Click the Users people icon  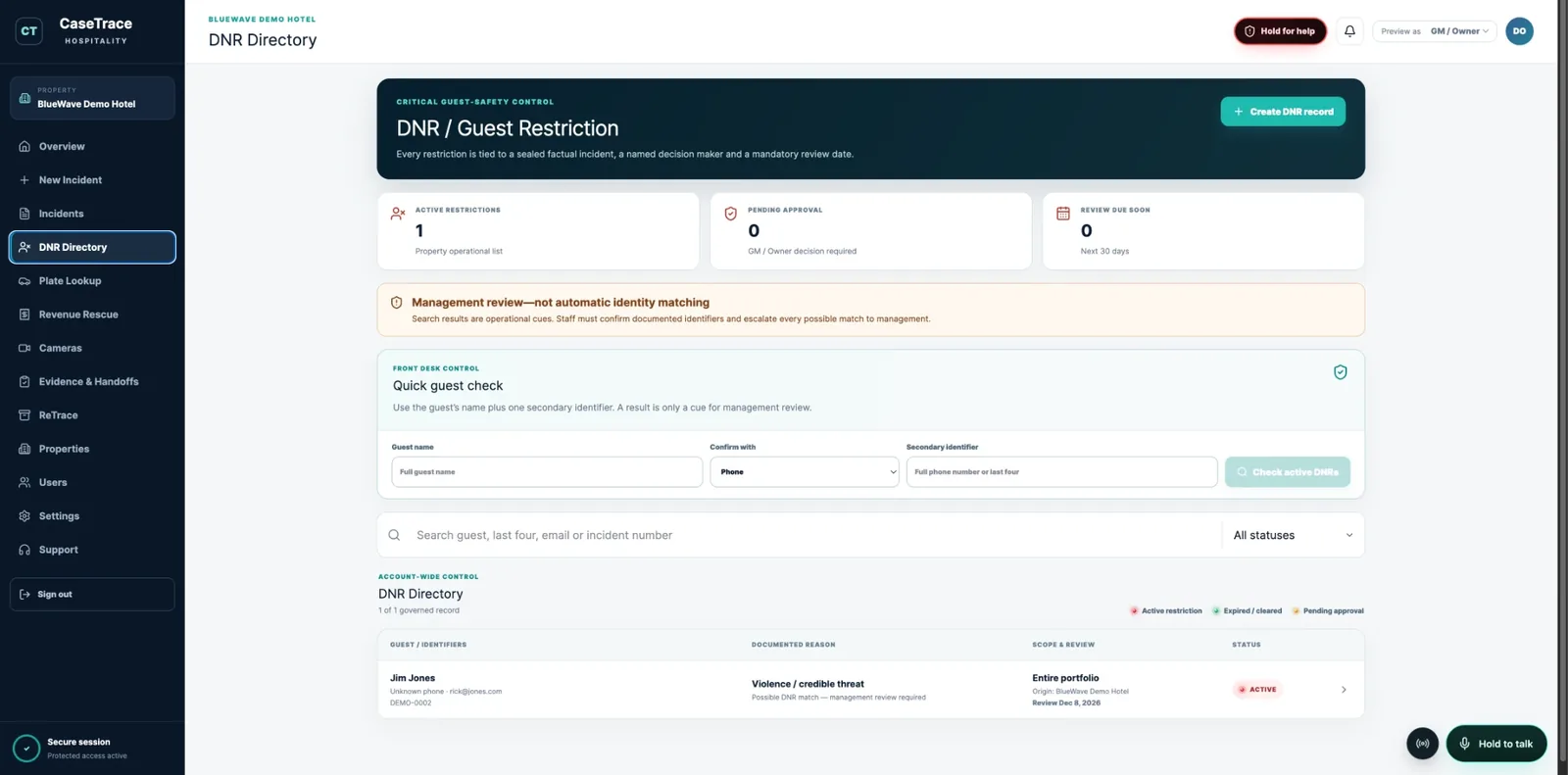click(x=24, y=483)
